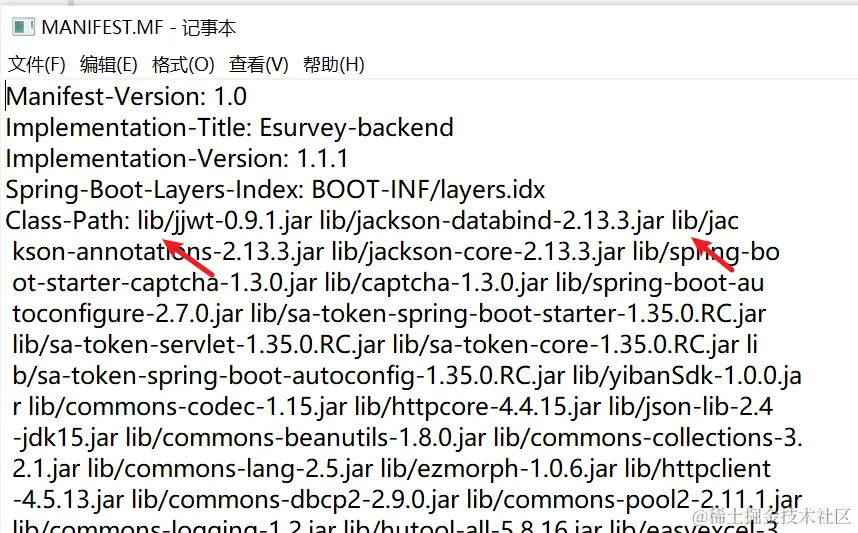
Task: Click the 'Spring-Boot-Layers-Index:' key text
Action: point(155,190)
